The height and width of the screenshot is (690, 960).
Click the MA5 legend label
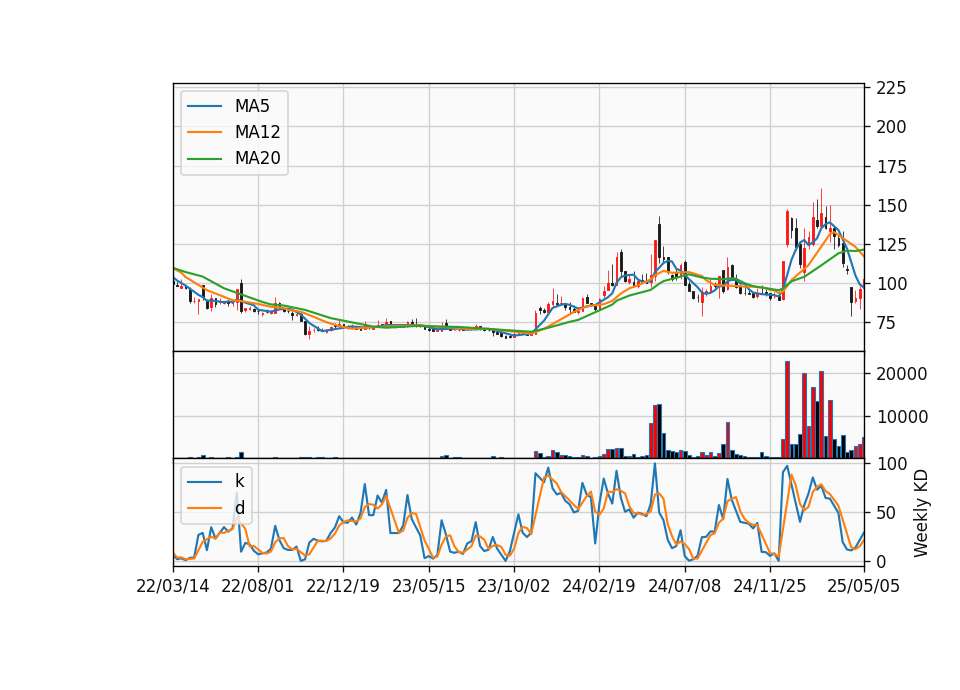point(252,106)
